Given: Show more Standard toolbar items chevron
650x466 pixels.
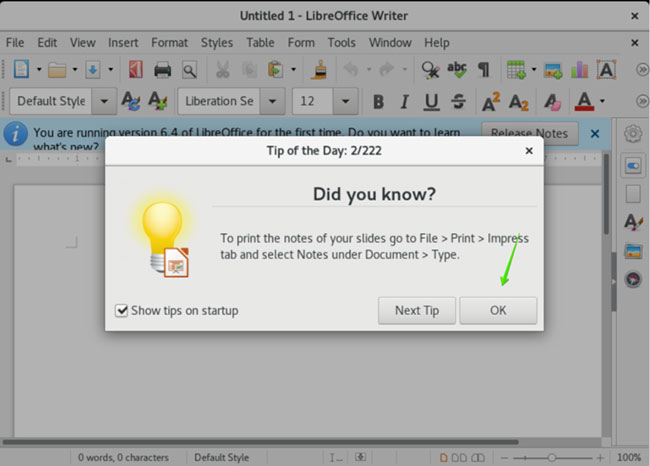Looking at the screenshot, I should (642, 69).
